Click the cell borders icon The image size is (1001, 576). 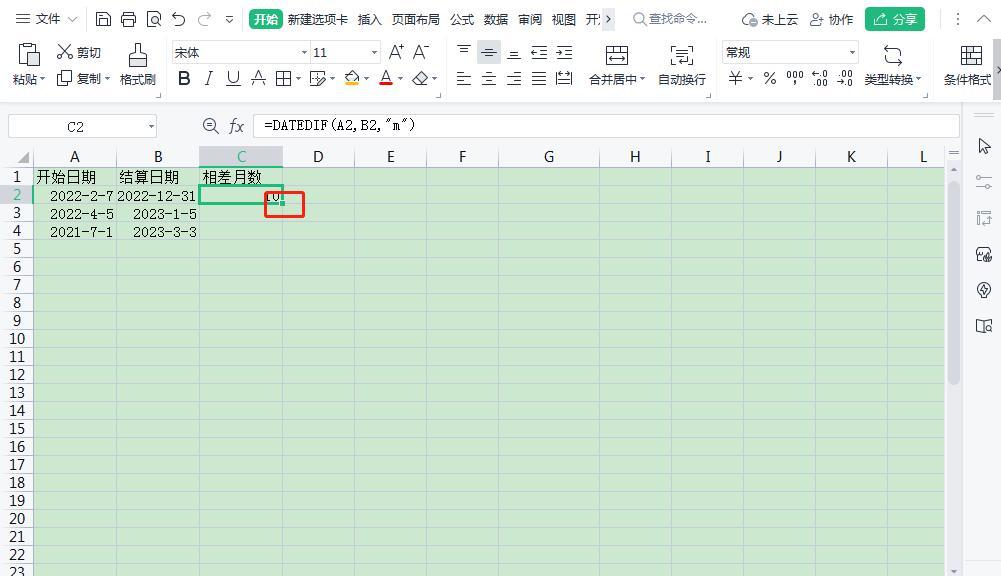[x=283, y=79]
